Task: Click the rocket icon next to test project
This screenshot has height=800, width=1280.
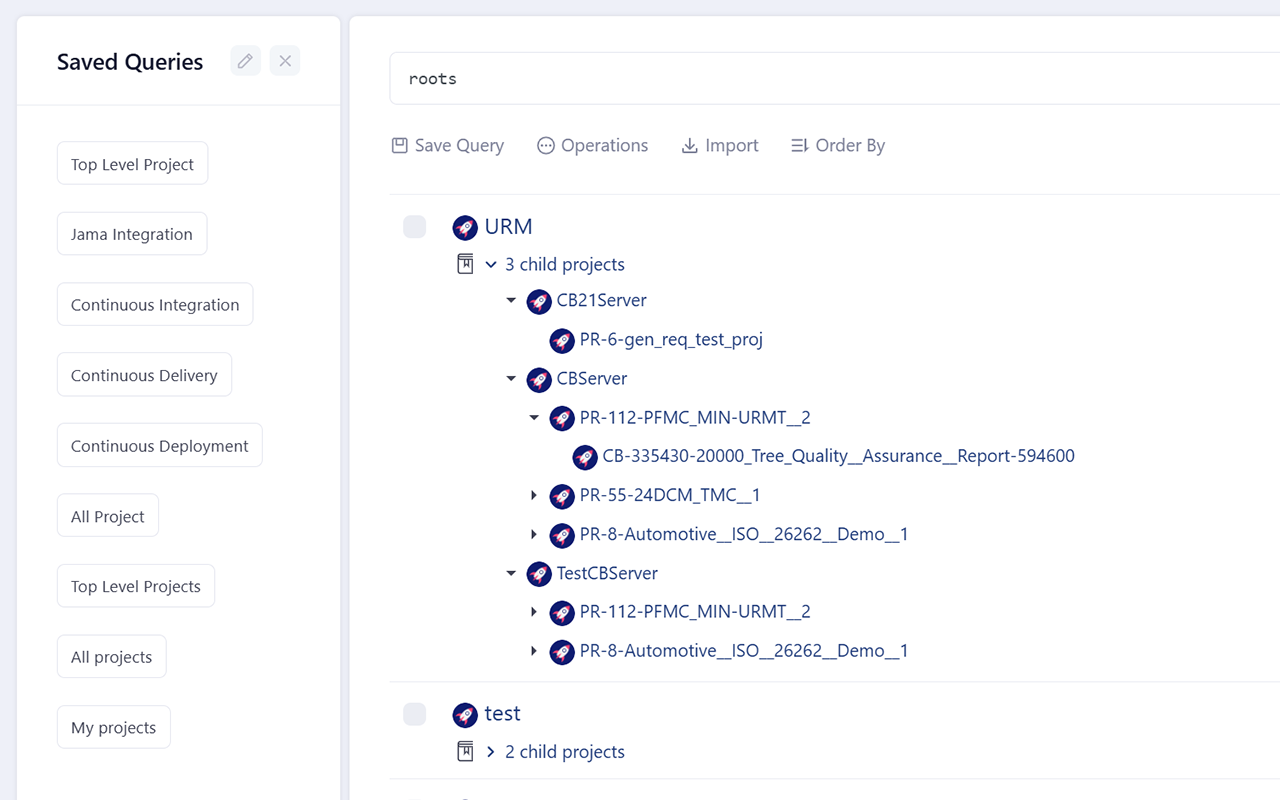Action: 465,714
